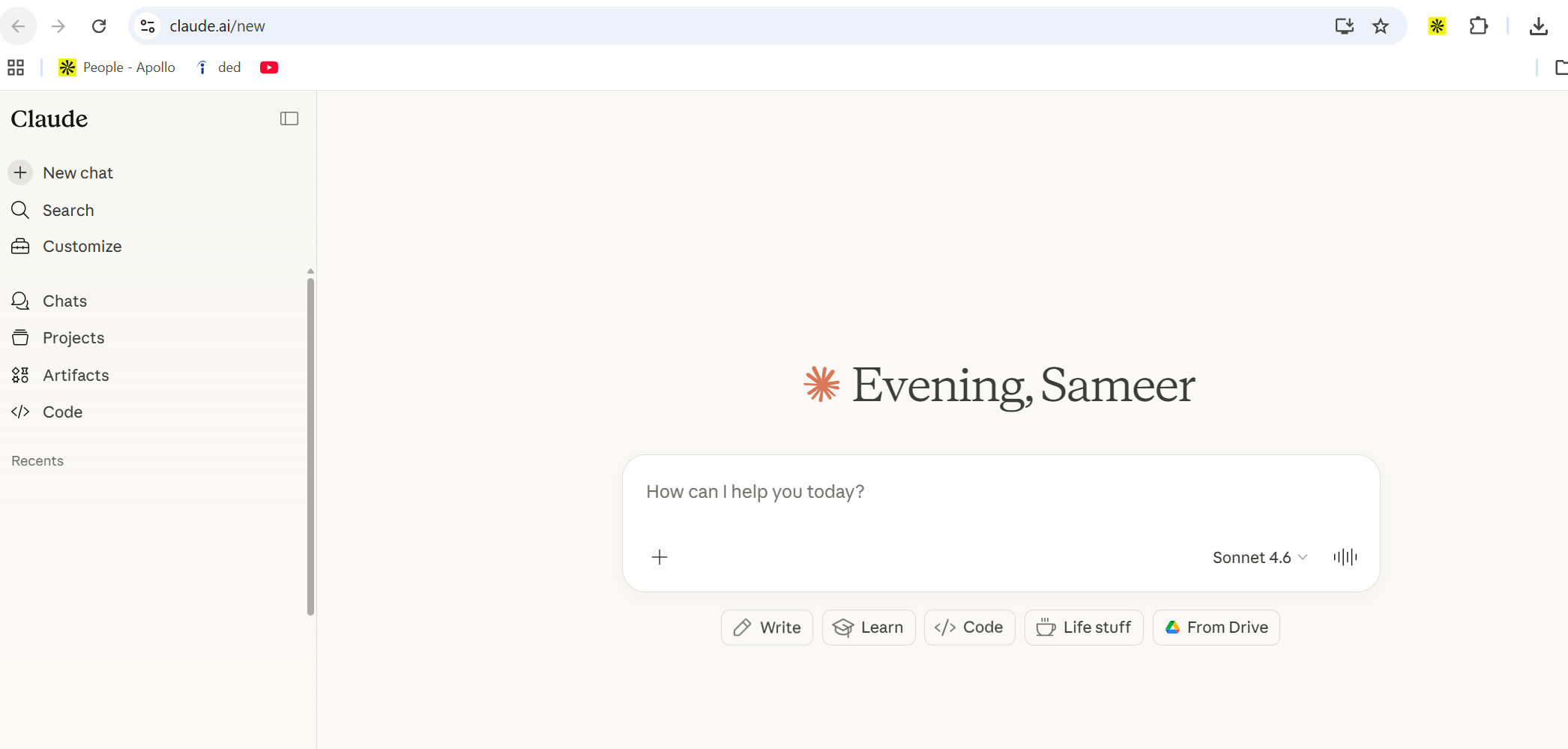Open the People - Apollo bookmark

click(117, 67)
